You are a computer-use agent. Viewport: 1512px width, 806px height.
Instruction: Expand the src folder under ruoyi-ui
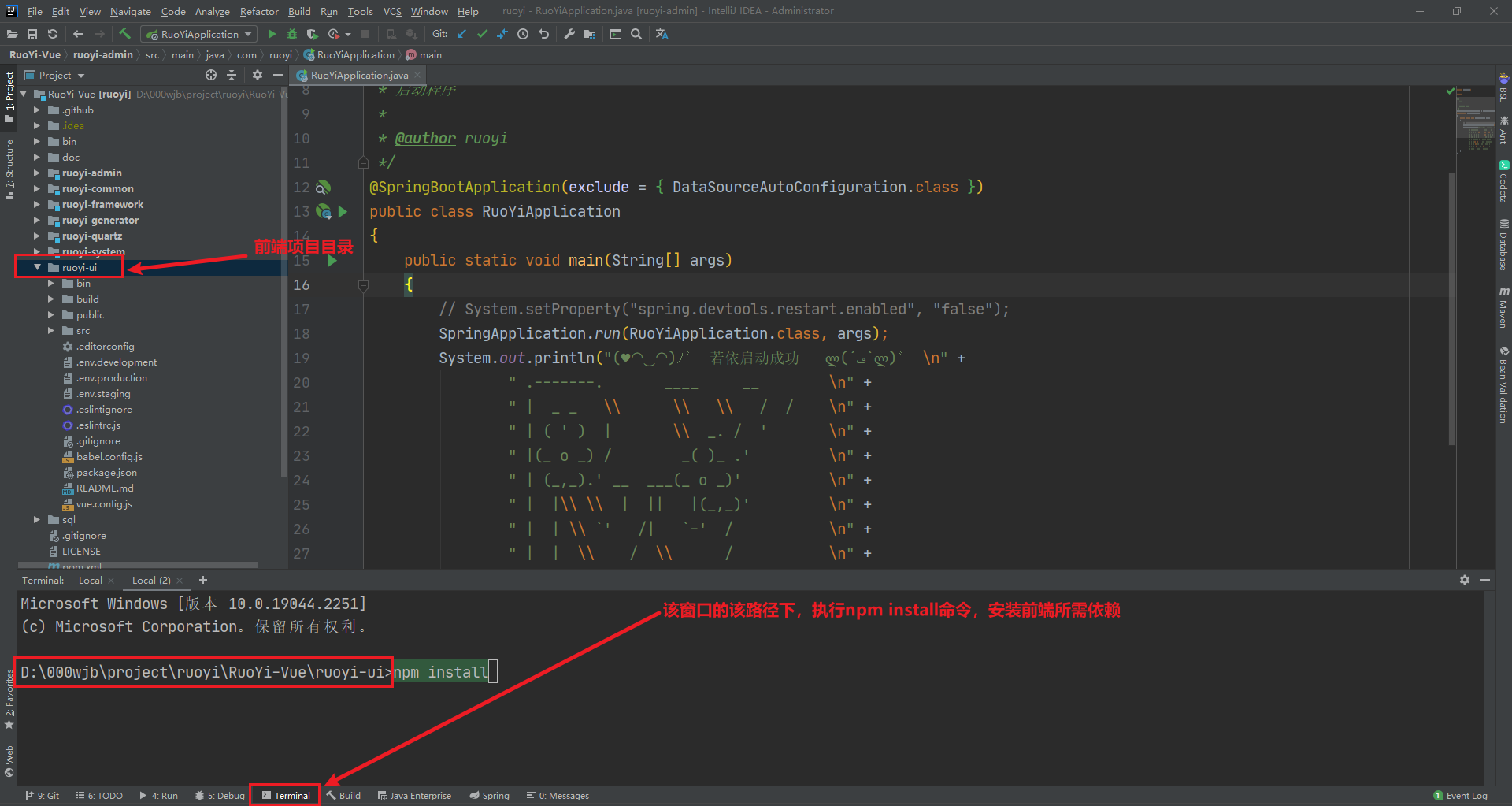pos(50,330)
